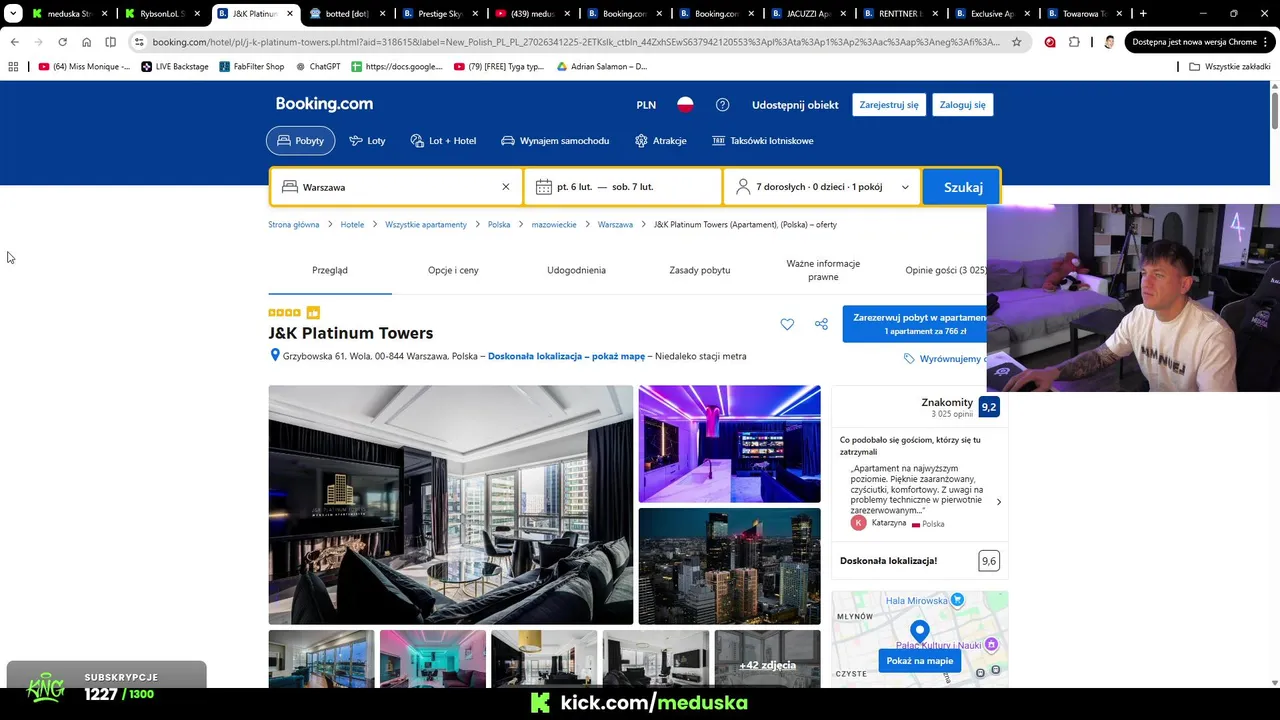
Task: Show next guest review with arrow
Action: coord(998,502)
